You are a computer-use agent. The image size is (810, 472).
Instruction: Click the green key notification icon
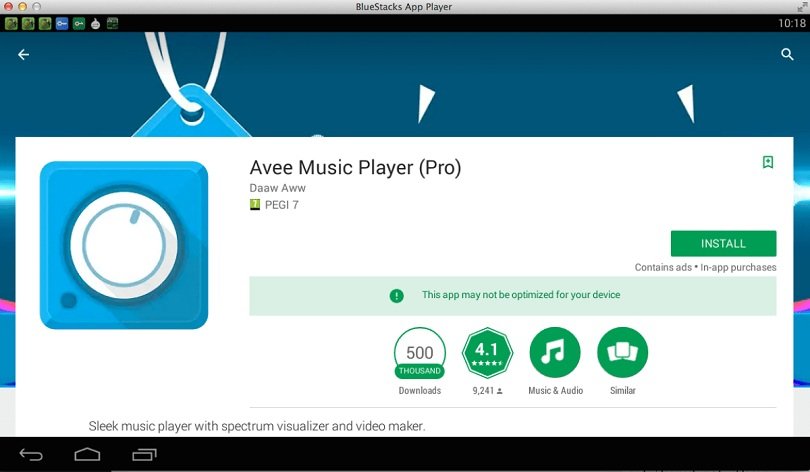pos(79,23)
